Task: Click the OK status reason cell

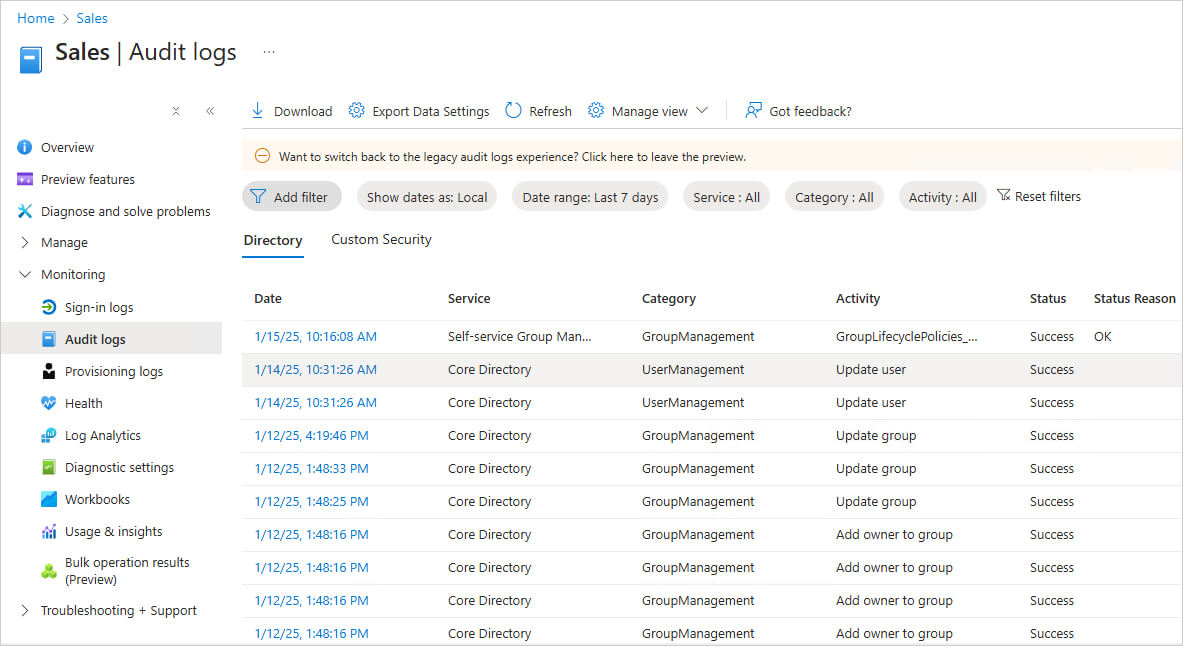Action: tap(1102, 337)
